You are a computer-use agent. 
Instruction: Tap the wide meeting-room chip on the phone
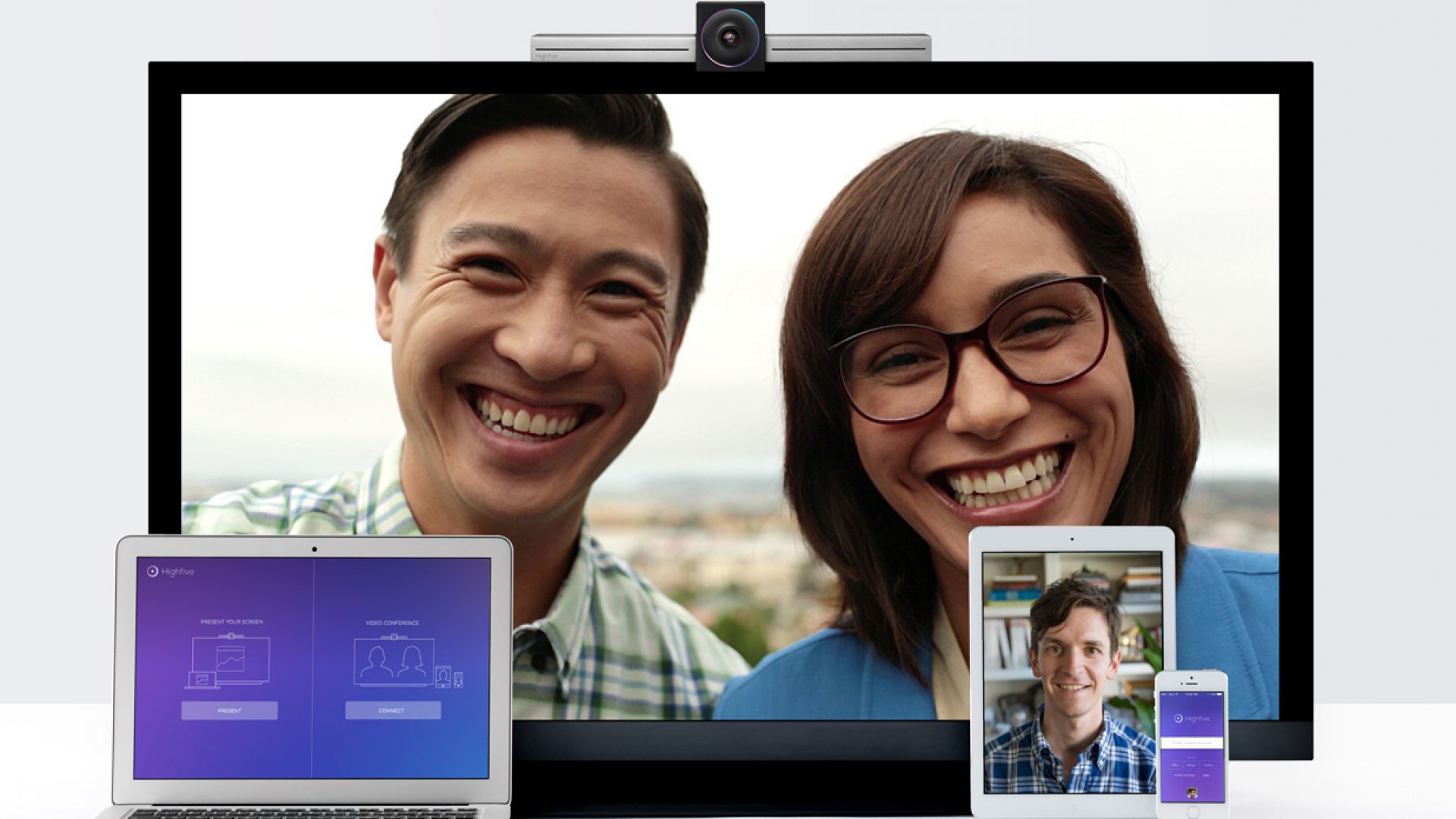(x=1183, y=775)
